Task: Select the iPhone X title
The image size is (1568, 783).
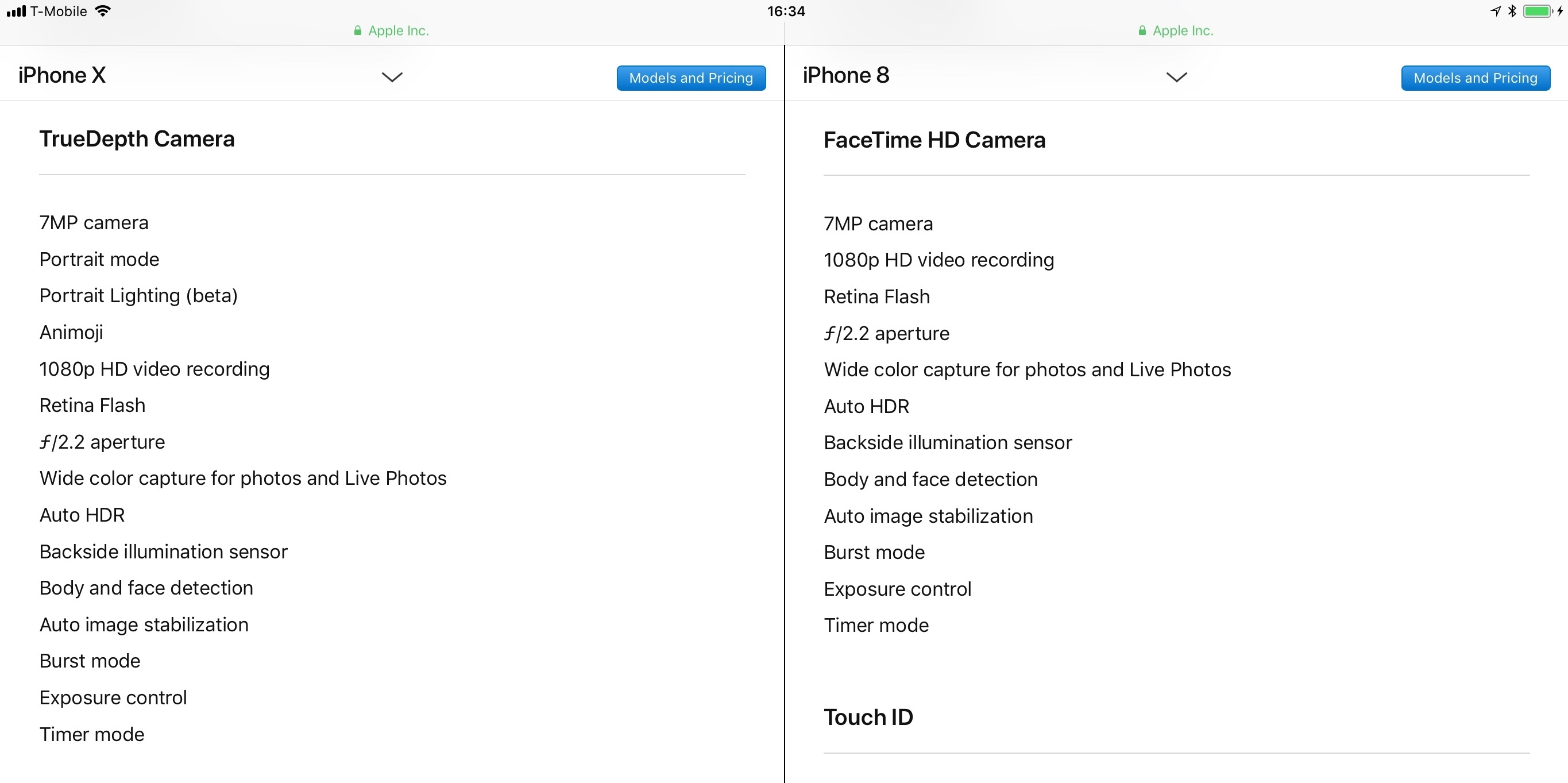Action: click(62, 75)
